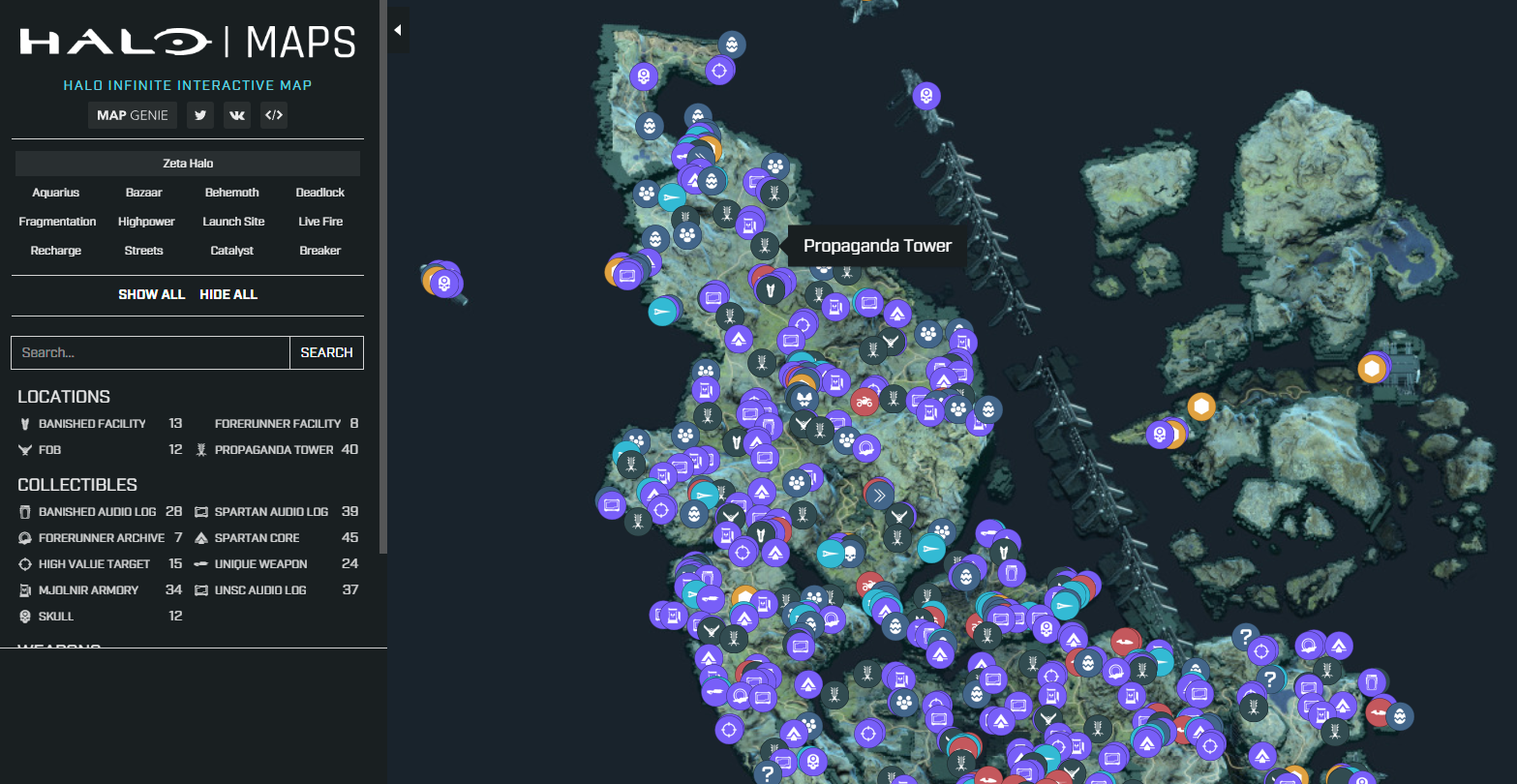1517x784 pixels.
Task: Open the Streets map
Action: click(x=144, y=251)
